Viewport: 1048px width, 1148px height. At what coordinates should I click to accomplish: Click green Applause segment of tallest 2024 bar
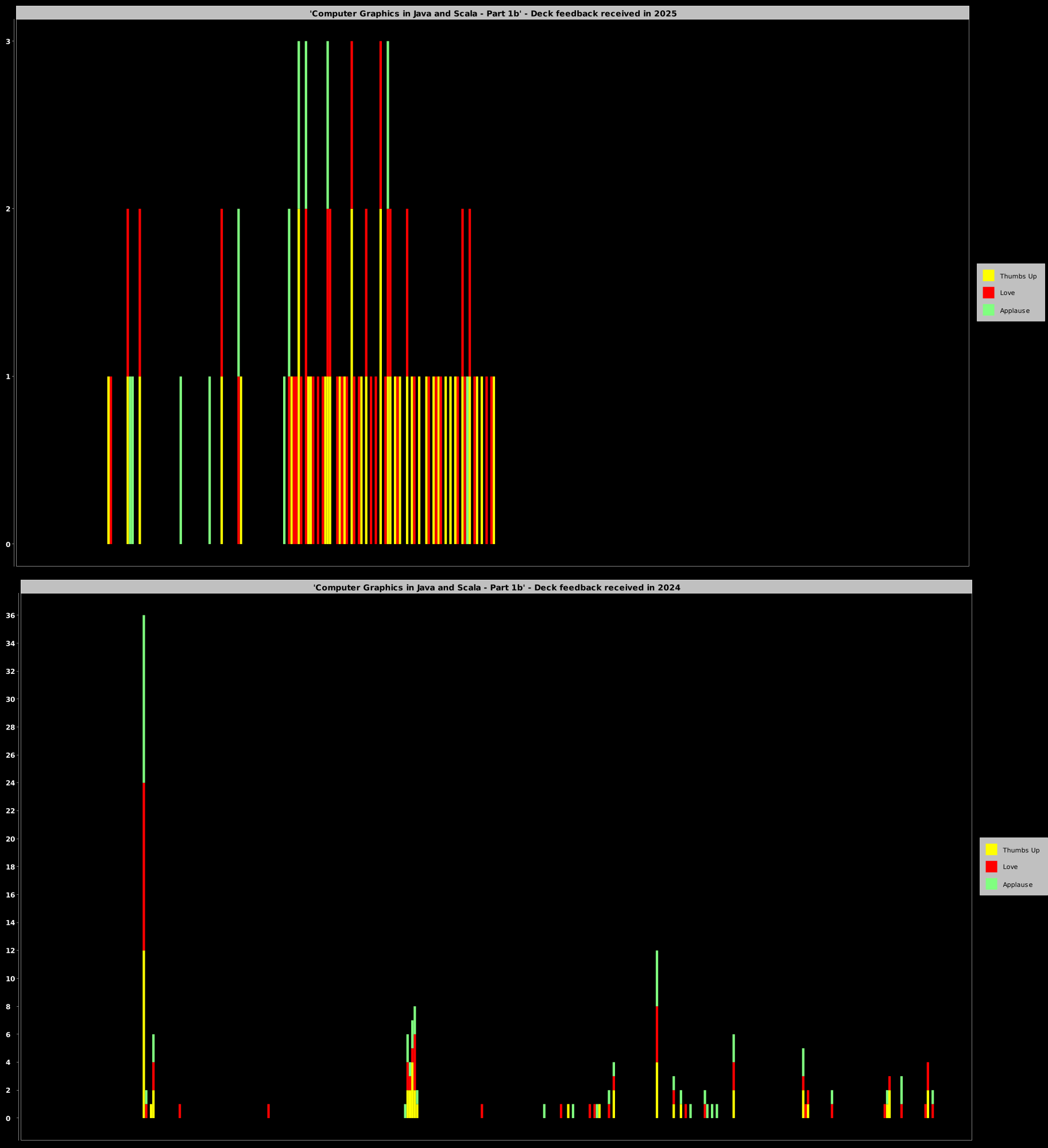pyautogui.click(x=144, y=699)
